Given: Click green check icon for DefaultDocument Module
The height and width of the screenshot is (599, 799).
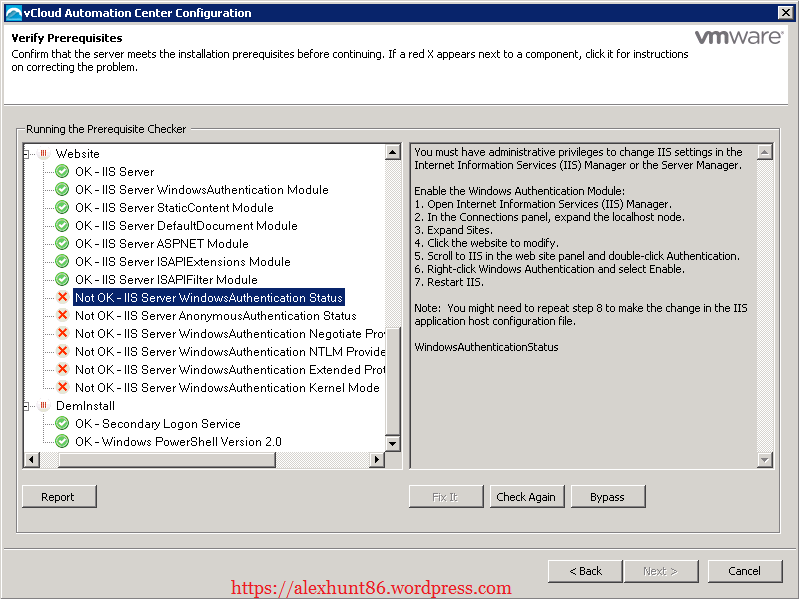Looking at the screenshot, I should 62,225.
